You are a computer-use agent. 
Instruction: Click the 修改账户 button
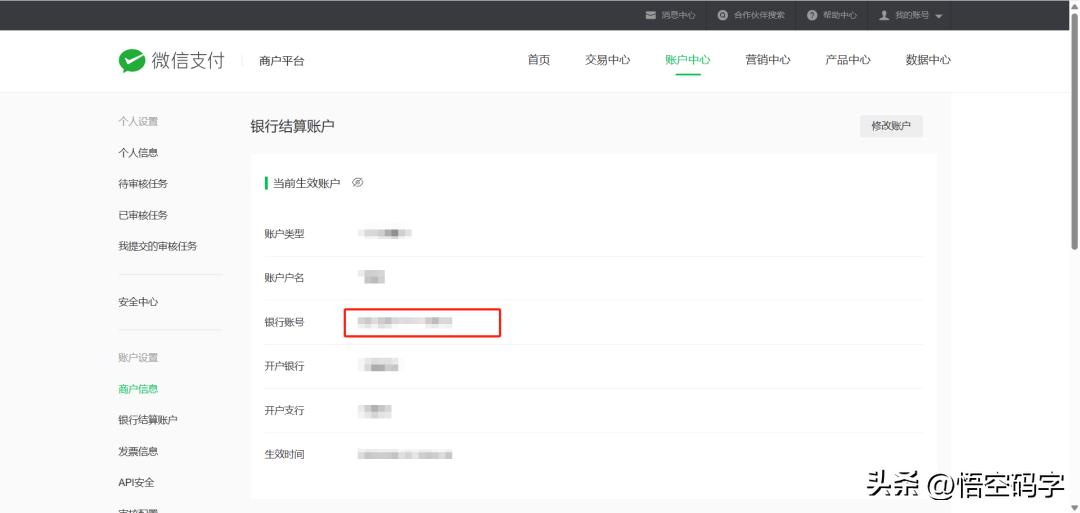click(x=891, y=126)
